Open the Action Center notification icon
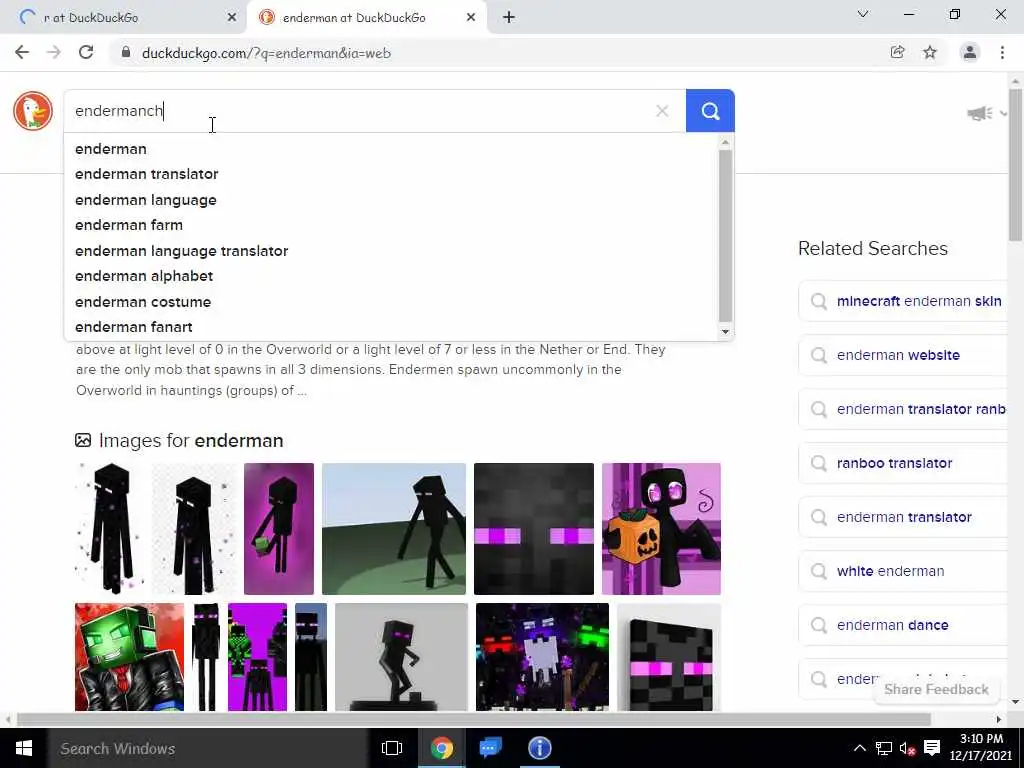Image resolution: width=1024 pixels, height=768 pixels. (932, 749)
